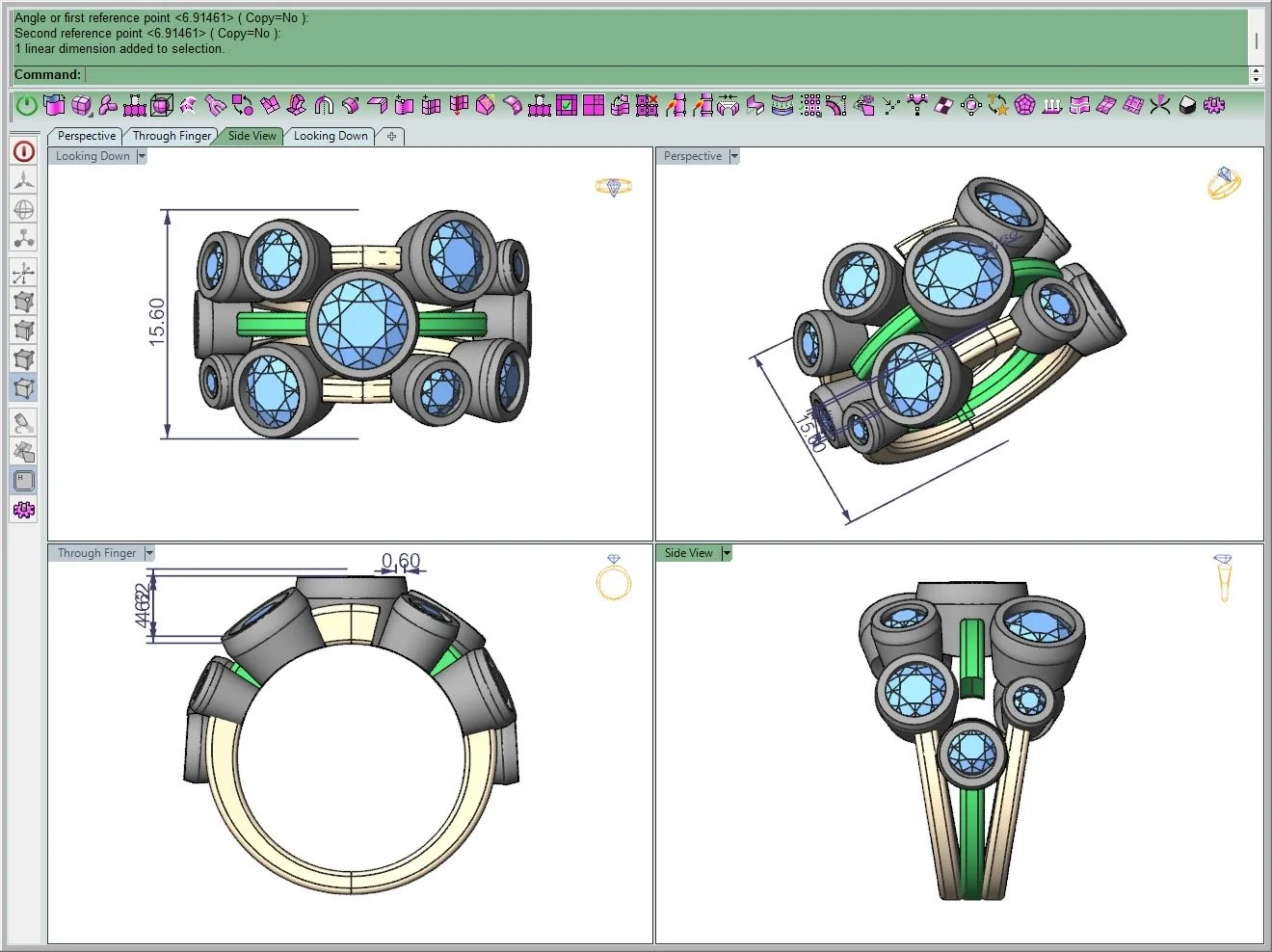
Task: Click the square with green checkmark icon
Action: 567,105
